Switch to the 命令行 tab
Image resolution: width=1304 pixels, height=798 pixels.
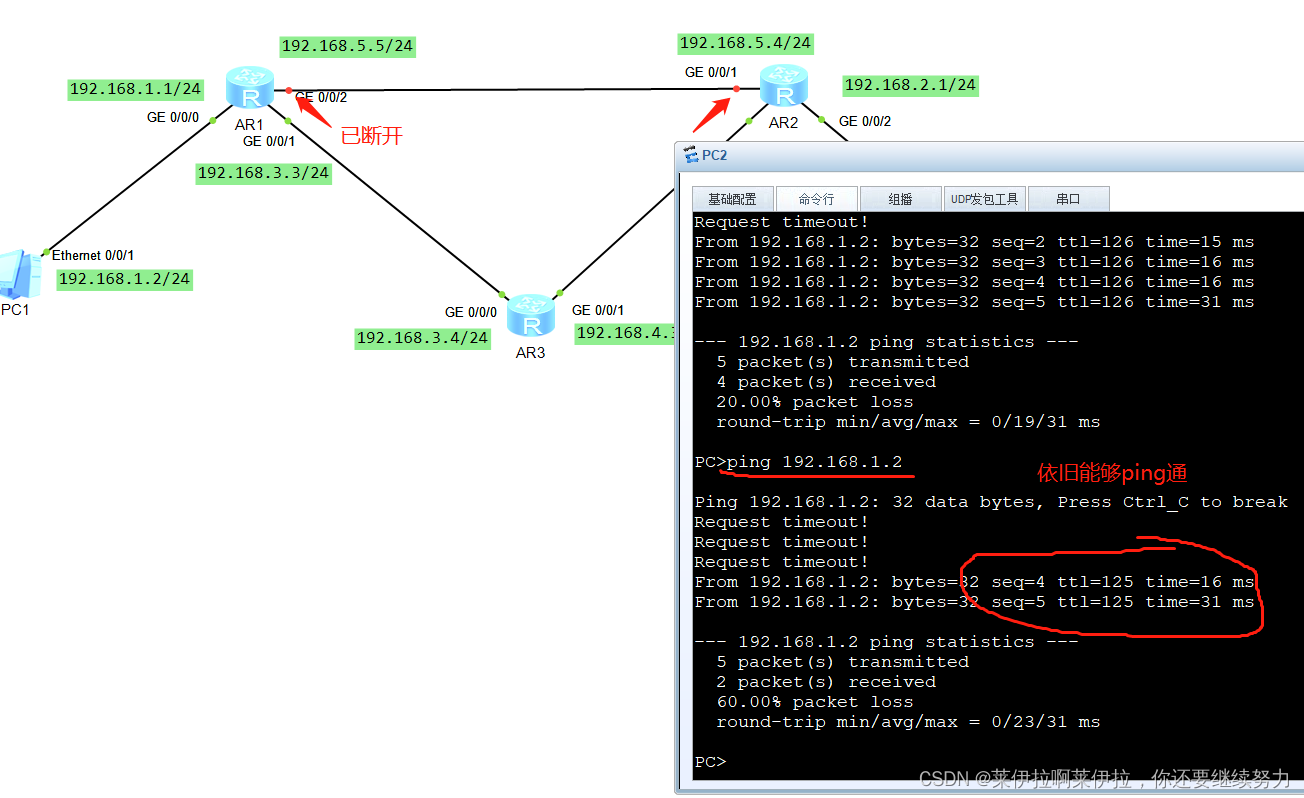(x=815, y=199)
